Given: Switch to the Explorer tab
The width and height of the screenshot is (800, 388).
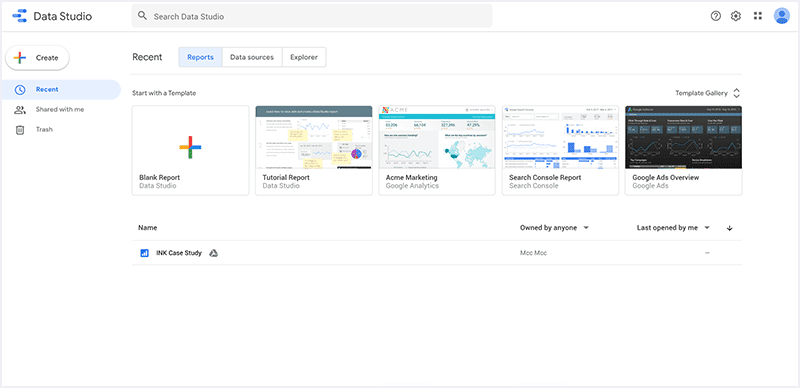Looking at the screenshot, I should coord(304,57).
